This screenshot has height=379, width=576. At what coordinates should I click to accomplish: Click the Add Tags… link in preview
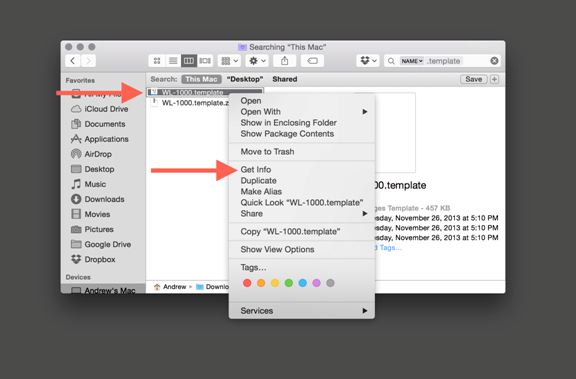coord(388,248)
